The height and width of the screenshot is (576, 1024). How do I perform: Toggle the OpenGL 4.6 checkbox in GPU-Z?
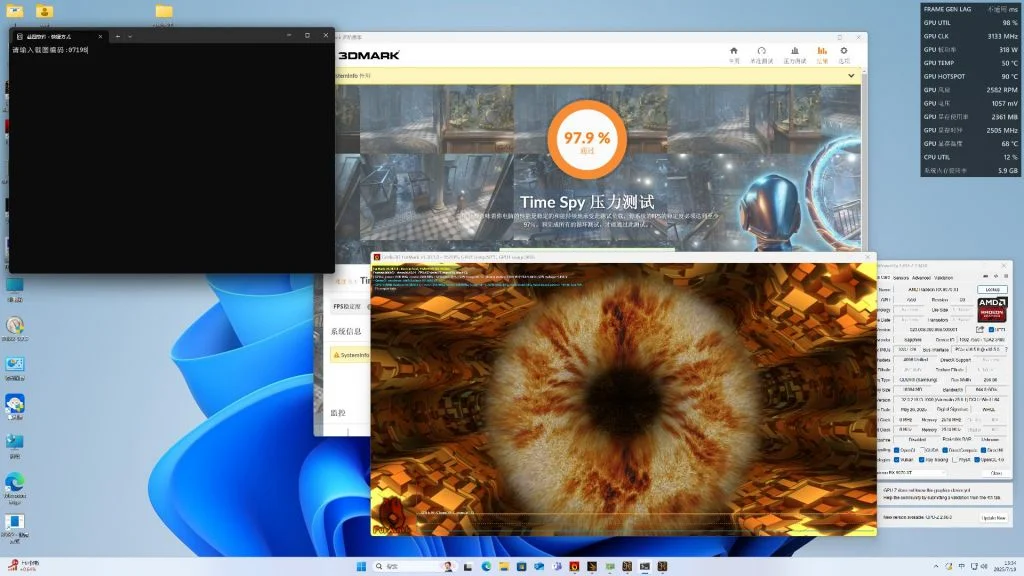(x=977, y=460)
